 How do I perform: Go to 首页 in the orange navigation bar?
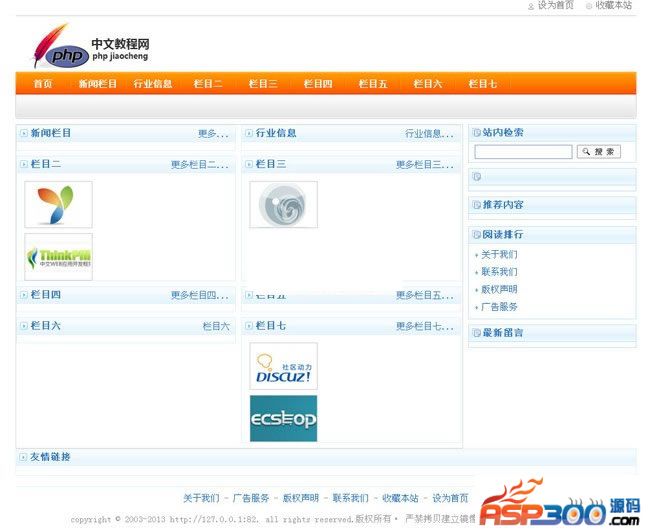[x=43, y=84]
